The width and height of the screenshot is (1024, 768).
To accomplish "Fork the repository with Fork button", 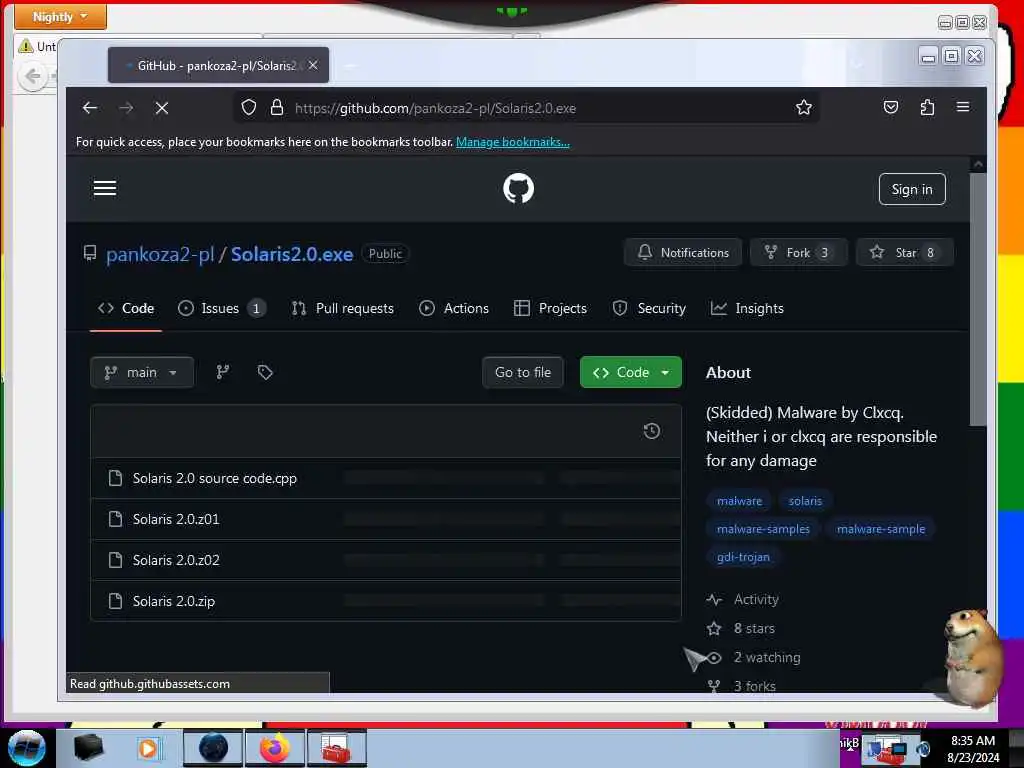I will (x=799, y=253).
